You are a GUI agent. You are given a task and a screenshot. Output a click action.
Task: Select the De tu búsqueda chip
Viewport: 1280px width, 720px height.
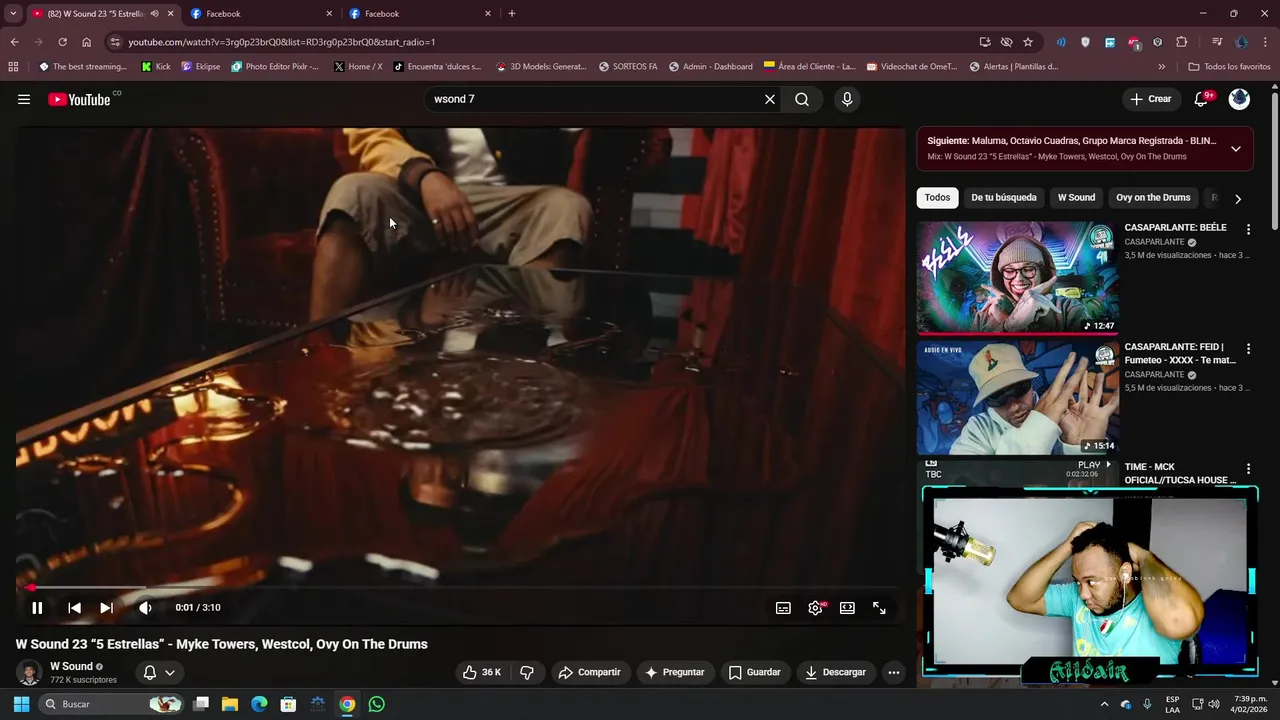(1004, 198)
